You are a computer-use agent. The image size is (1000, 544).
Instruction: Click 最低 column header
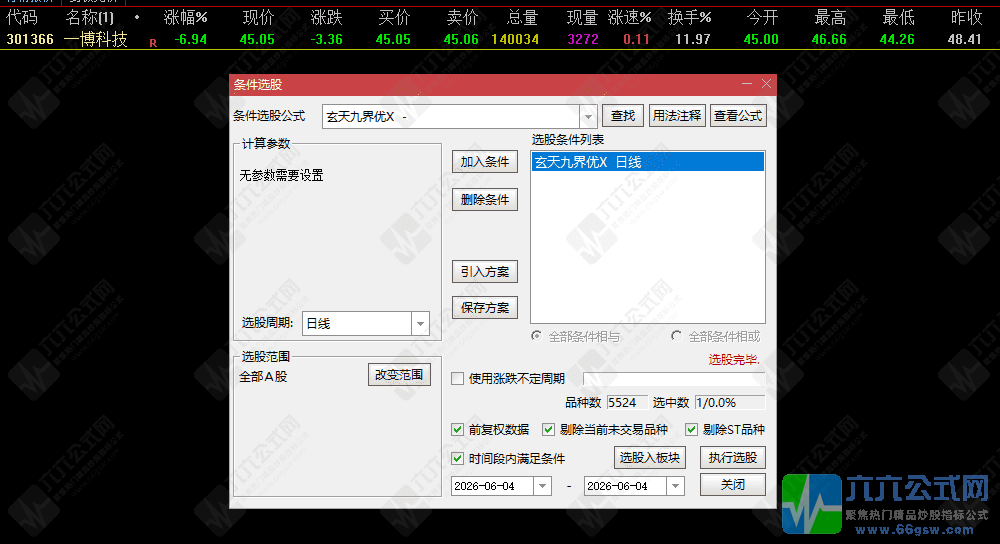pyautogui.click(x=899, y=17)
